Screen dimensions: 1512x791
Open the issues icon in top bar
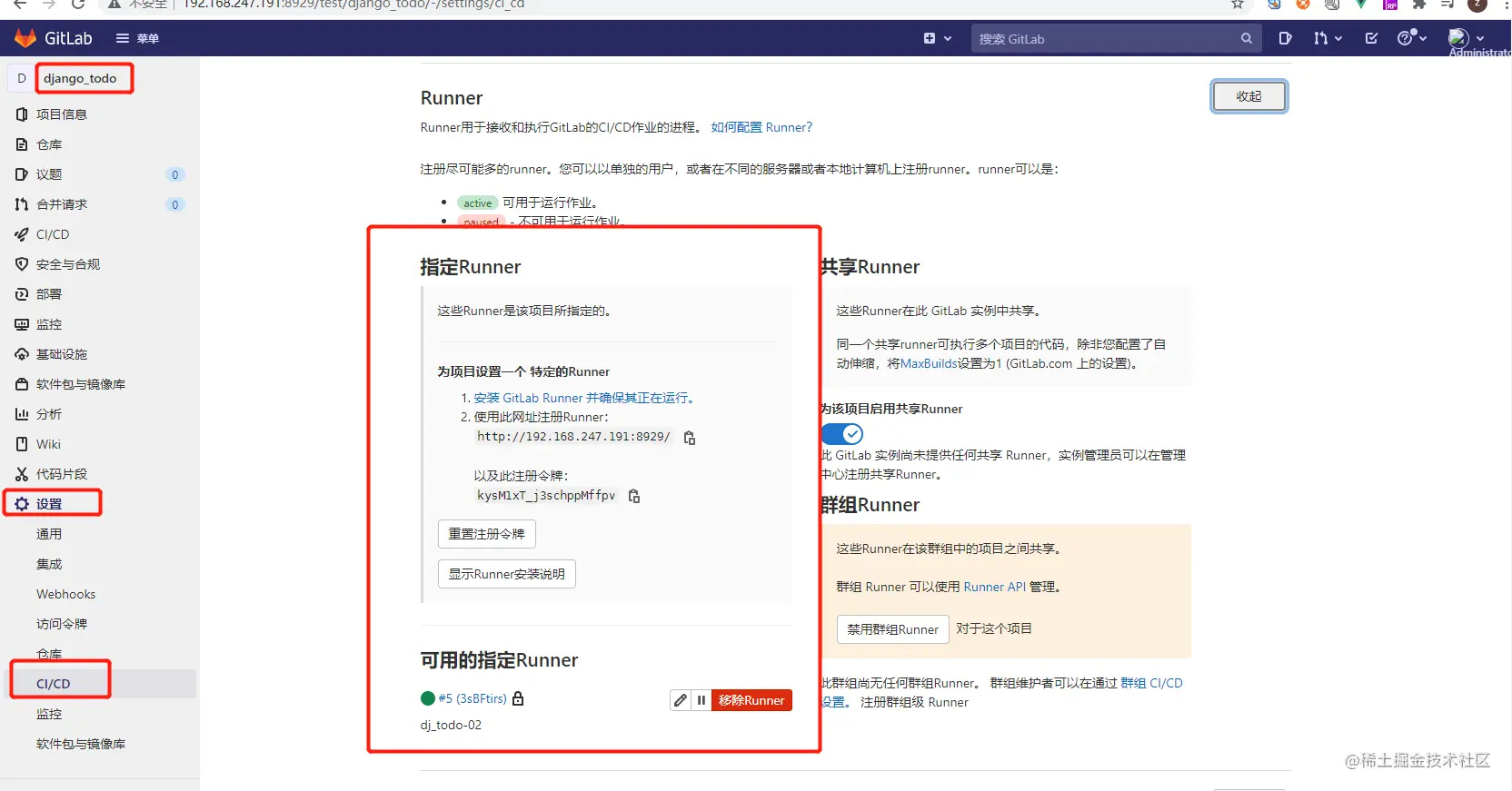pos(1285,38)
